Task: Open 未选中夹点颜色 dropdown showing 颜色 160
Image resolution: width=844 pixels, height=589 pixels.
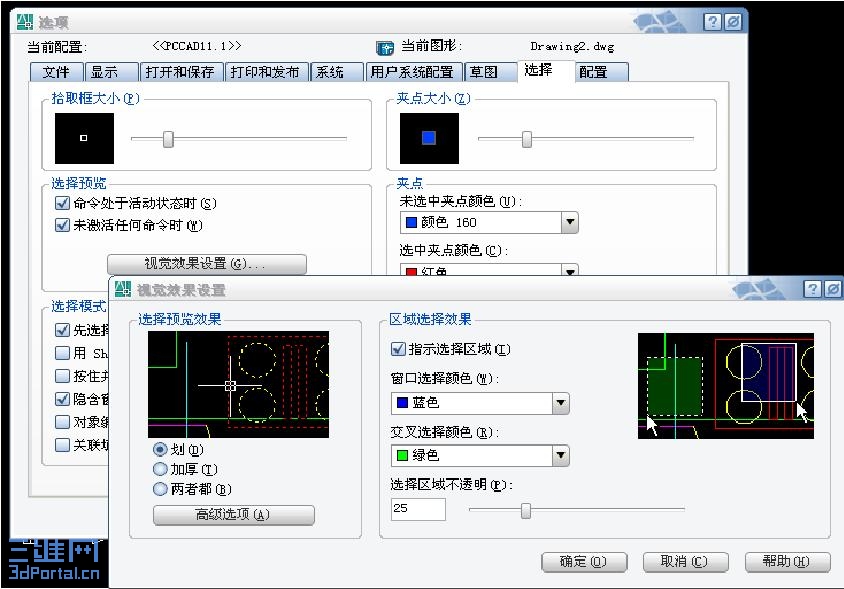Action: click(489, 222)
